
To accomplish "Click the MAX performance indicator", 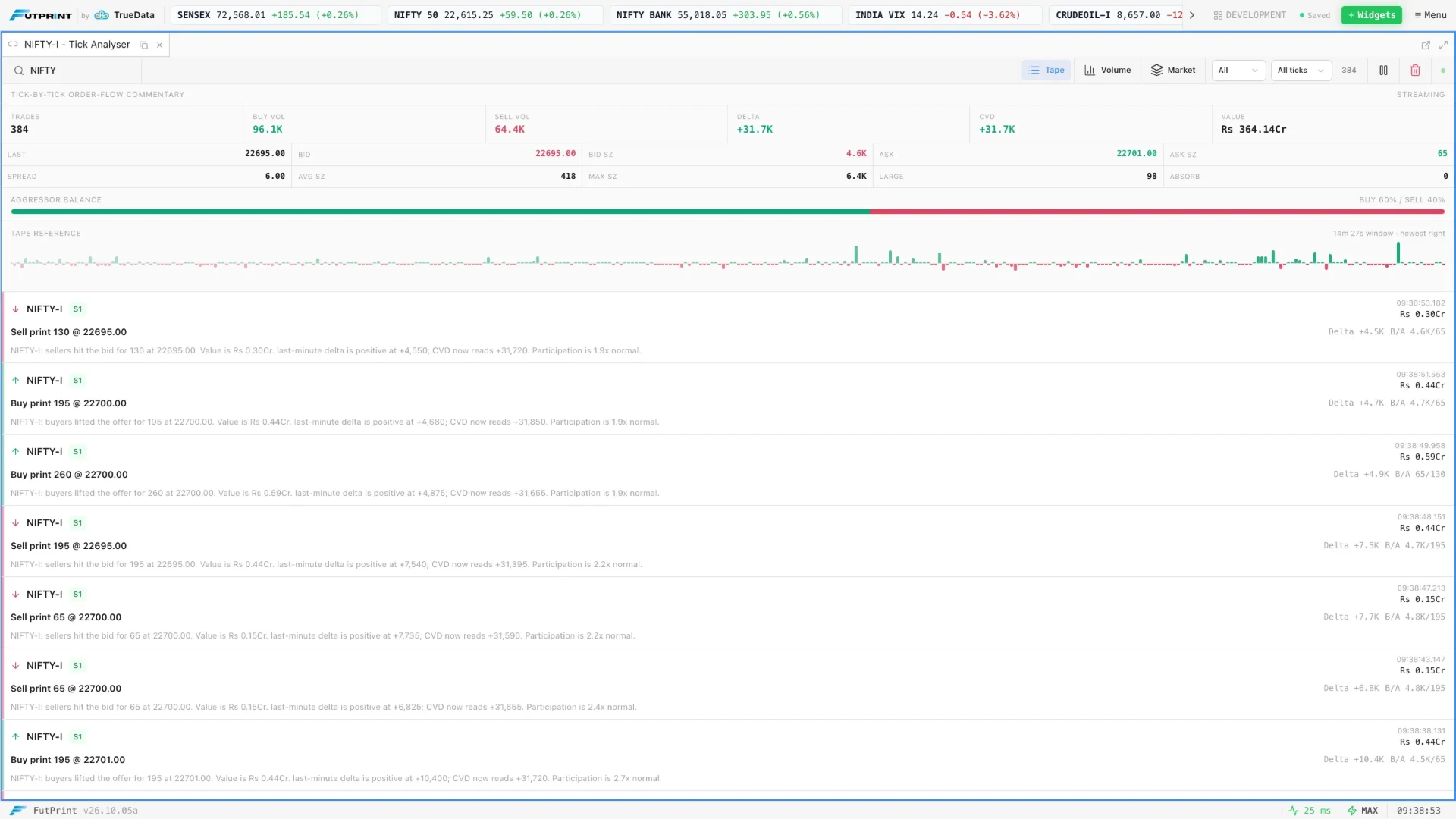I will click(x=1363, y=811).
